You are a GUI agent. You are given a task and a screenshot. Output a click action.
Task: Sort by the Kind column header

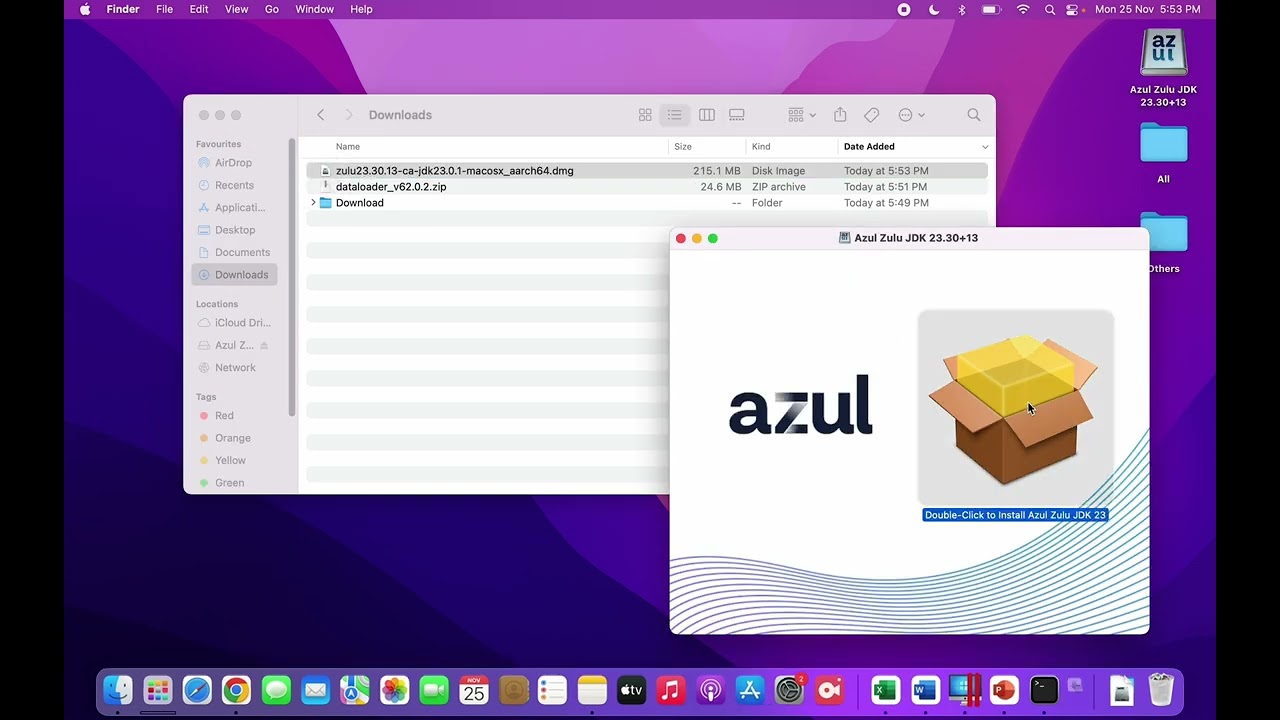(761, 146)
